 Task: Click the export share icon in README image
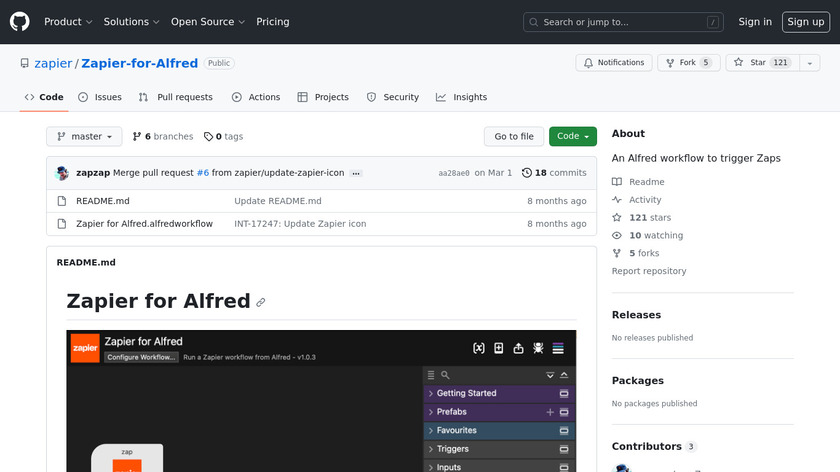(x=519, y=348)
